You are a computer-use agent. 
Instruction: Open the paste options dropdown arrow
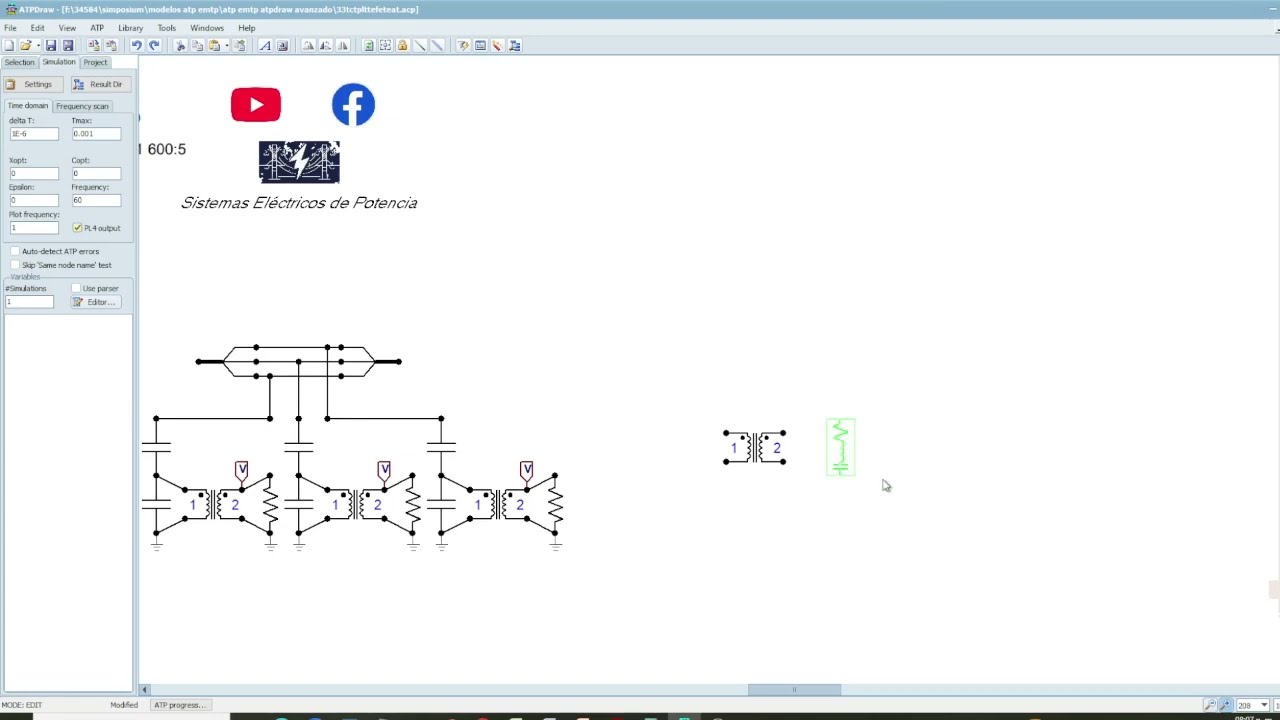226,45
